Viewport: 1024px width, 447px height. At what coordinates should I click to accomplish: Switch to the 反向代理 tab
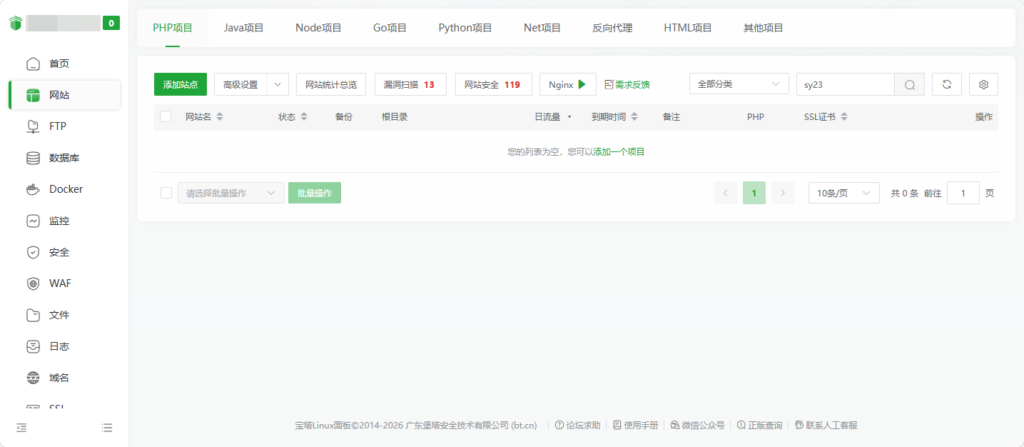point(612,27)
